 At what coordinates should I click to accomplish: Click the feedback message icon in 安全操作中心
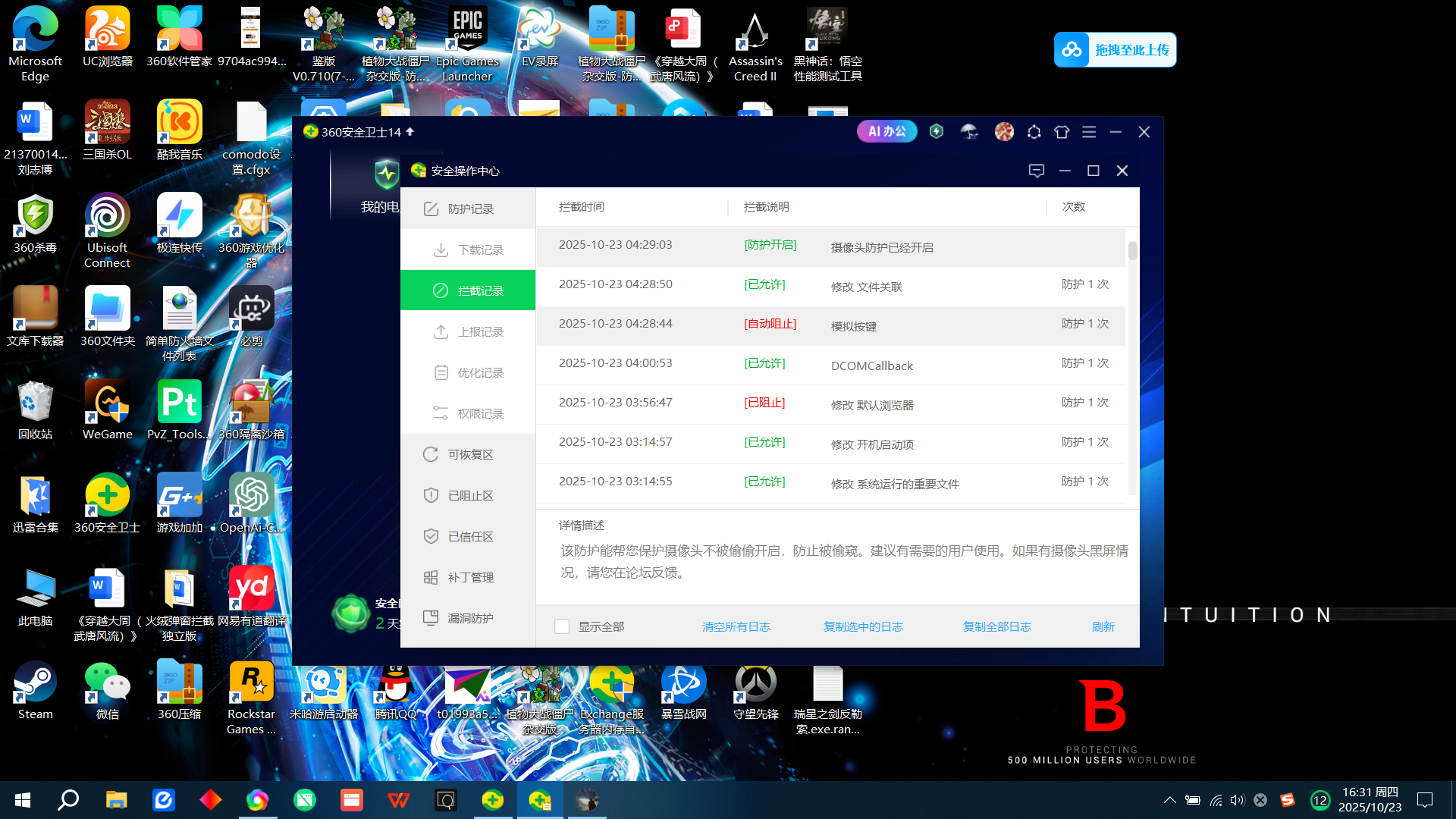pyautogui.click(x=1036, y=171)
